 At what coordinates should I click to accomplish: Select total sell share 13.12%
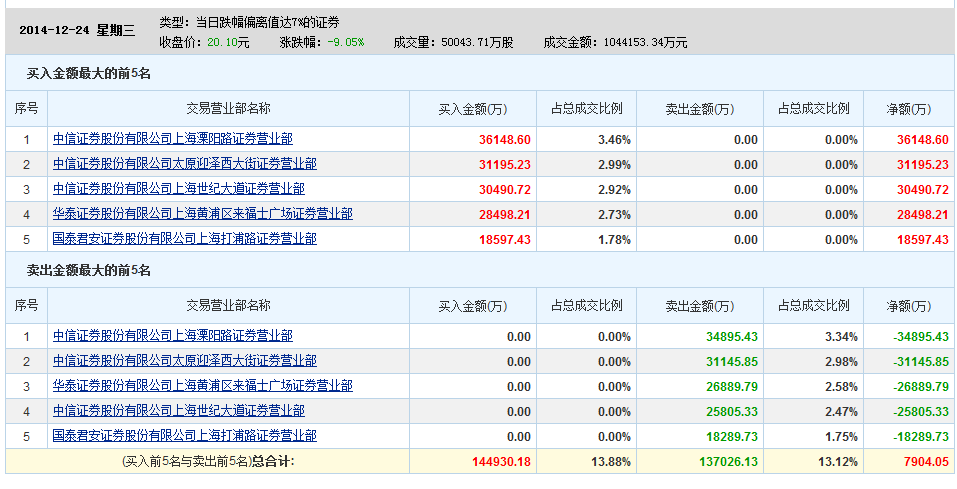coord(838,462)
